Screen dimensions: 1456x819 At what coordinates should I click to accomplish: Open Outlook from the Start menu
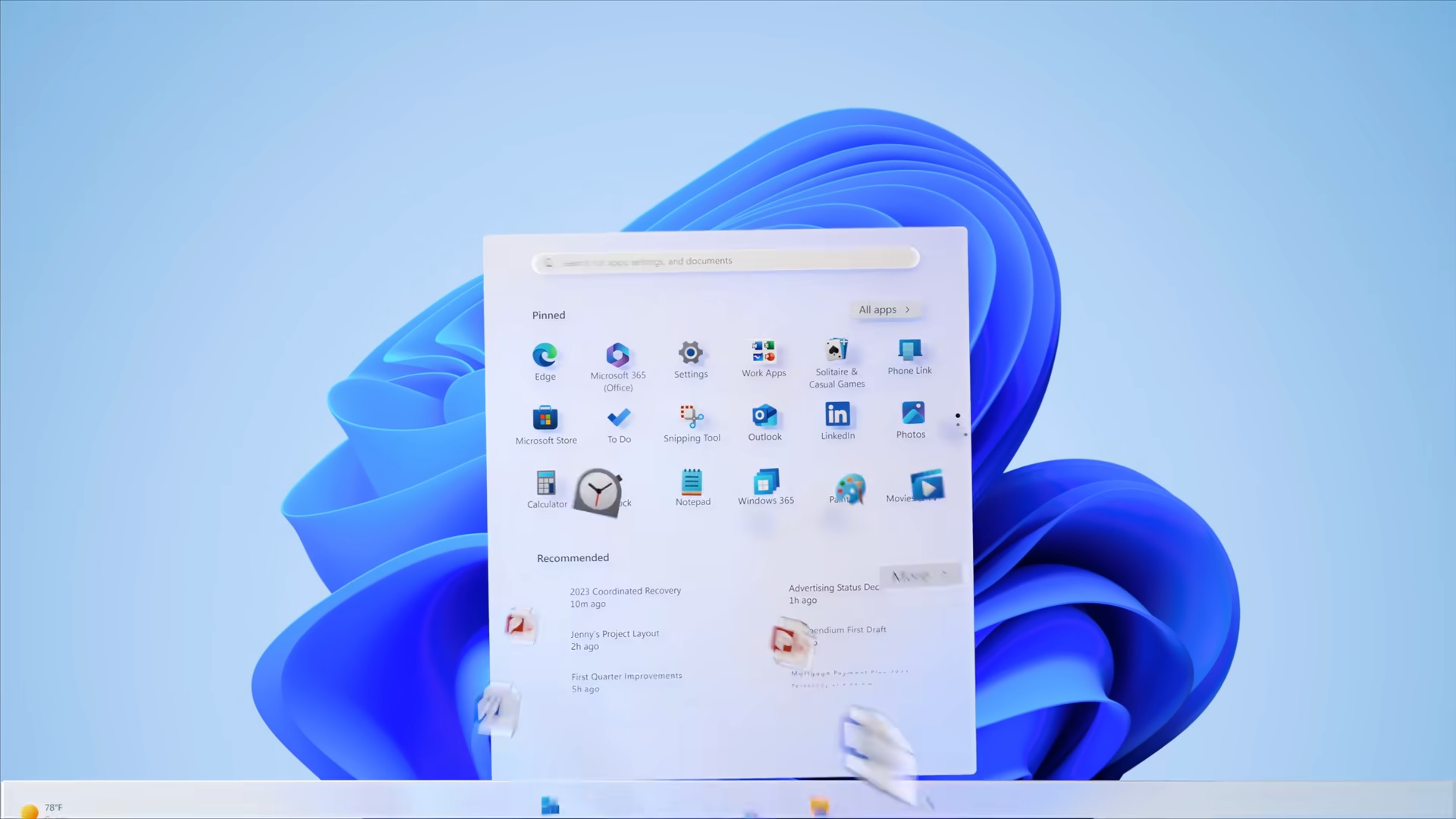pyautogui.click(x=764, y=416)
